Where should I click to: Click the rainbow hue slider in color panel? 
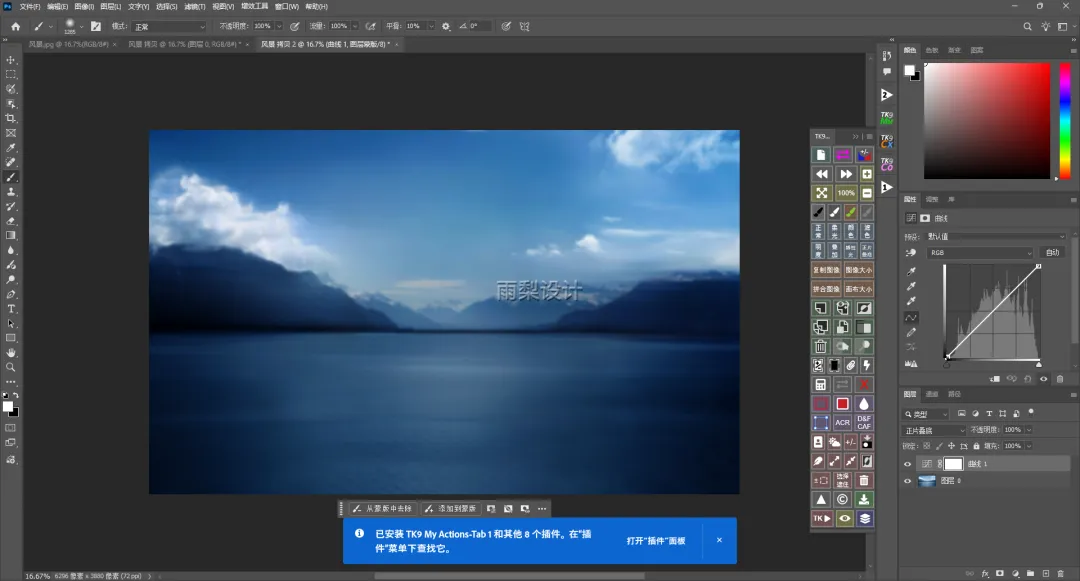[x=1064, y=120]
